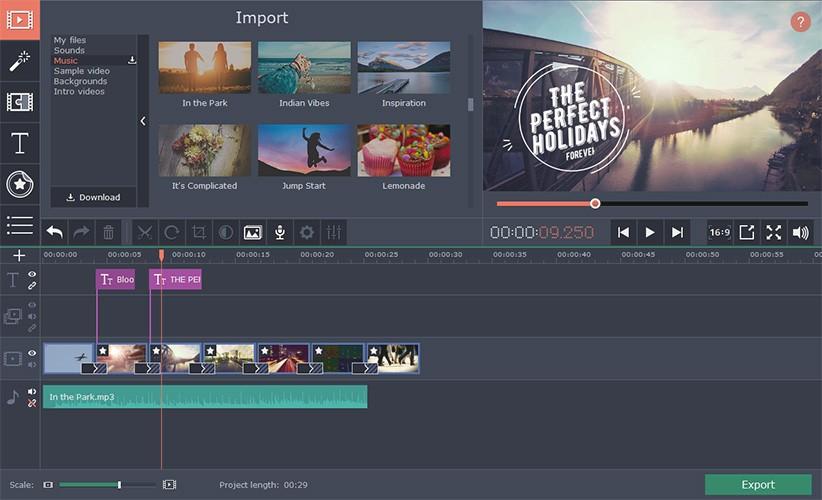The width and height of the screenshot is (822, 500).
Task: Click the color adjustment half-circle icon
Action: pyautogui.click(x=226, y=232)
